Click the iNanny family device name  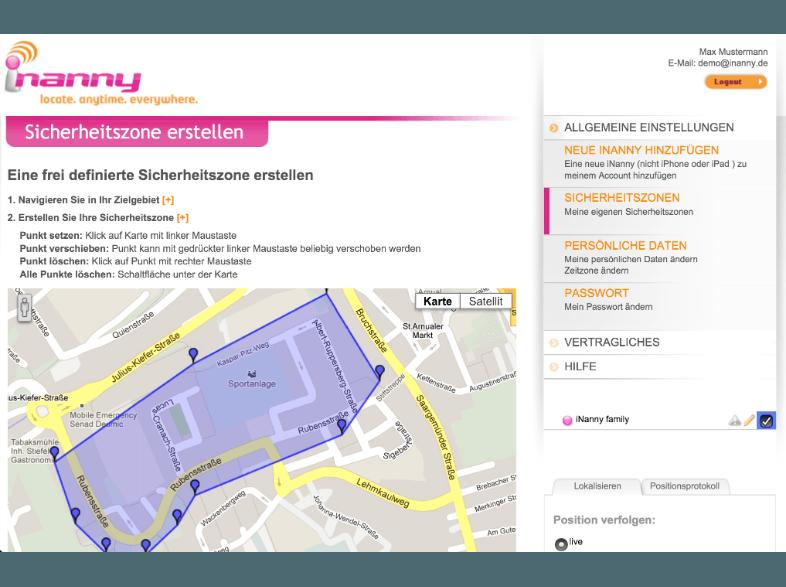[602, 420]
